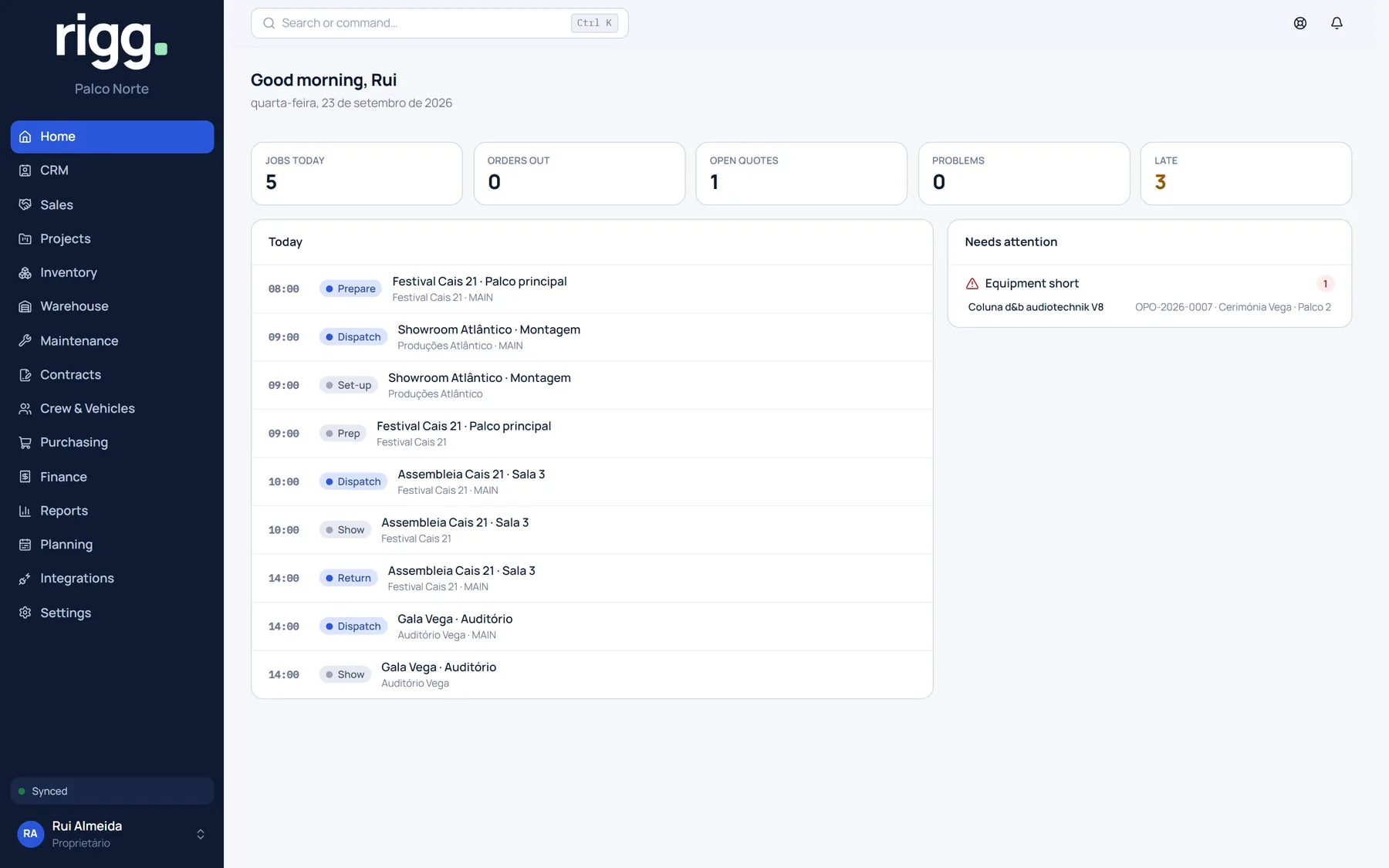Open the 09:00 Dispatch Showroom Atlântico row

point(592,337)
